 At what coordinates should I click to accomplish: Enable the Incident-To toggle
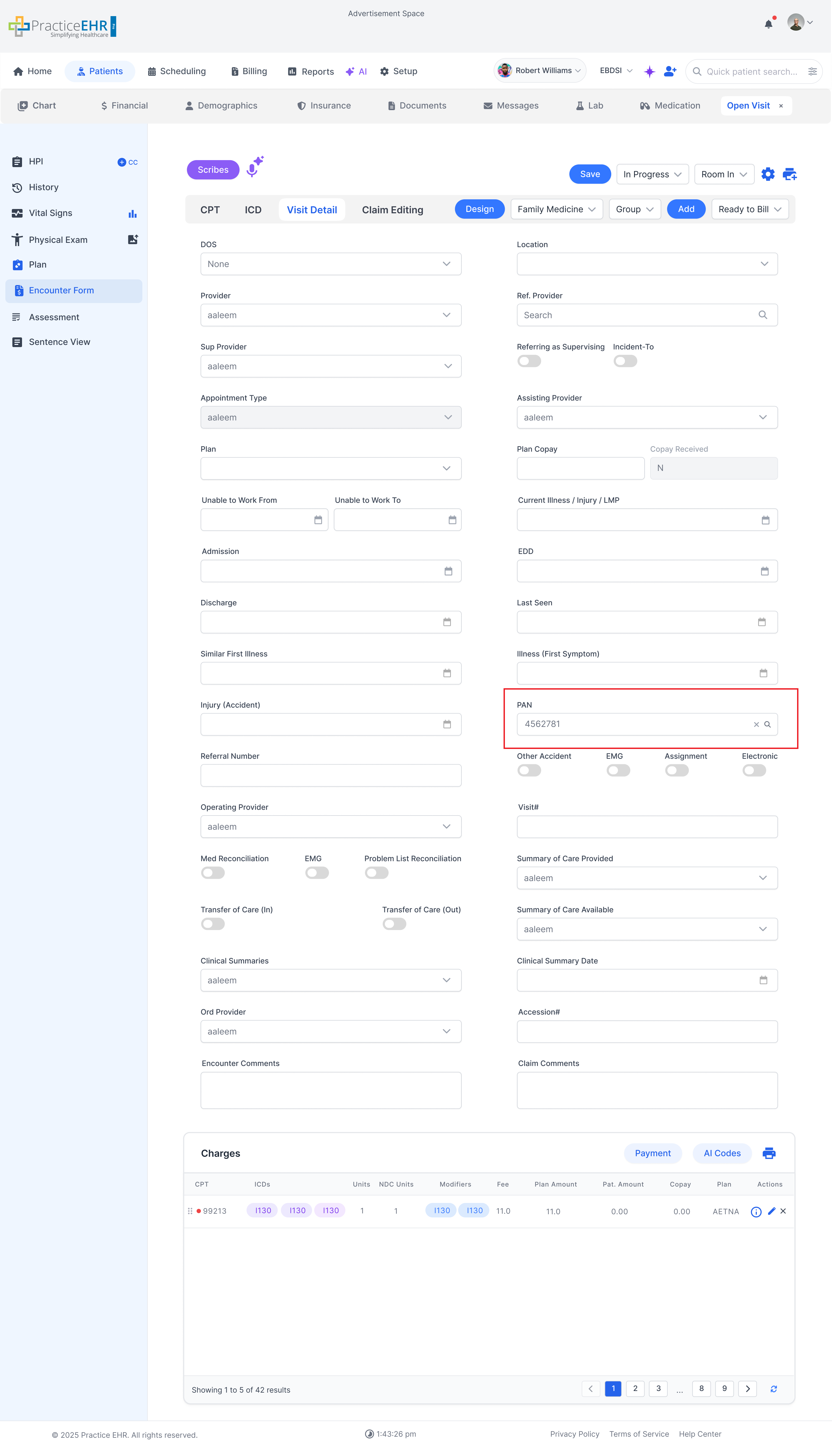coord(625,361)
